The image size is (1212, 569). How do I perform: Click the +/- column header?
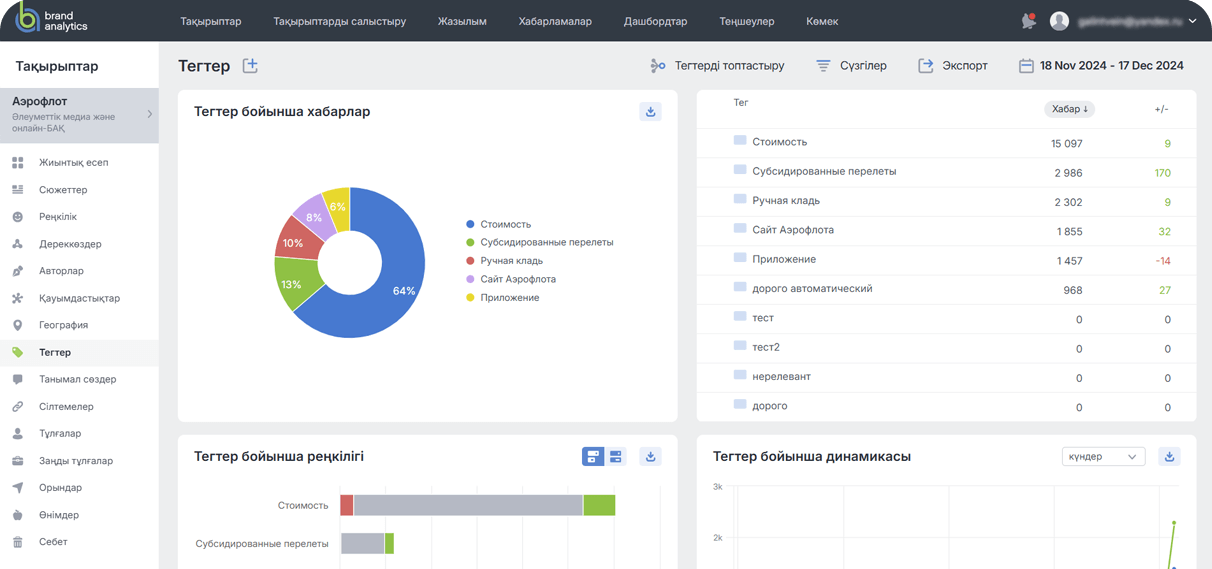pos(1161,109)
